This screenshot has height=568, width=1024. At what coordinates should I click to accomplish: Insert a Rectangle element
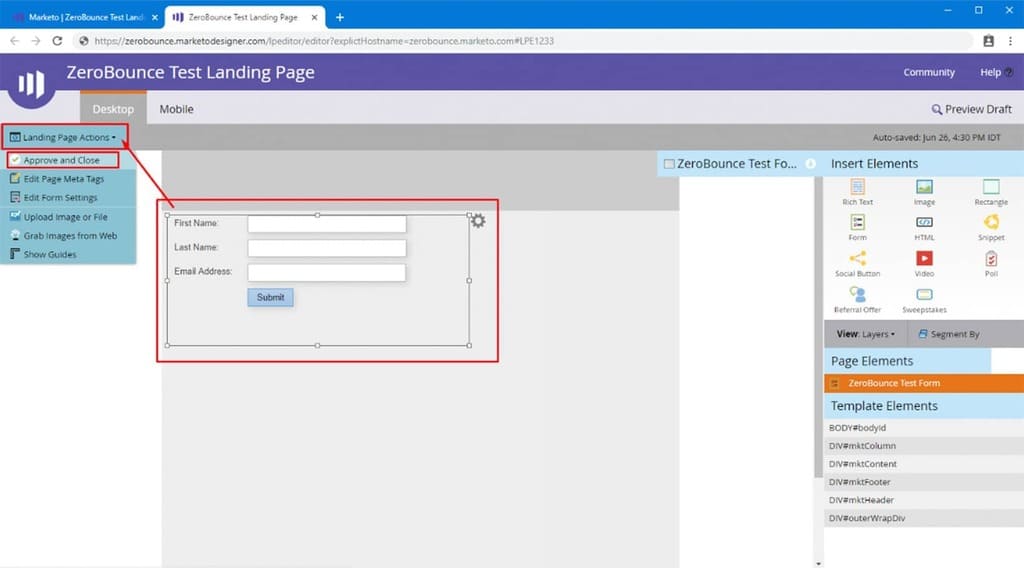pyautogui.click(x=991, y=192)
